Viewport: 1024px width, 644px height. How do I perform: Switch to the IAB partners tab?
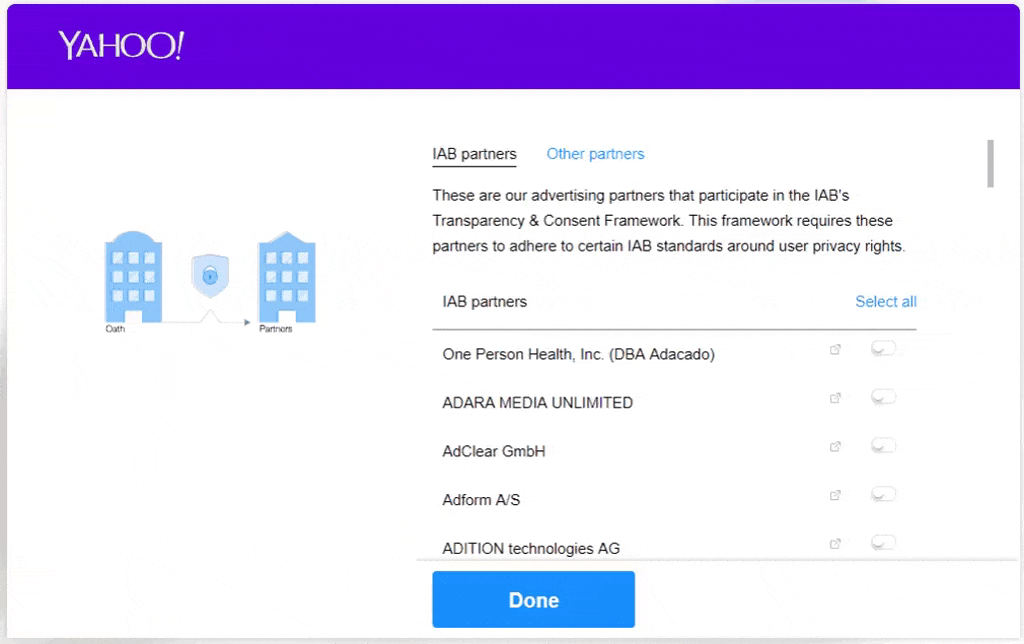(474, 154)
